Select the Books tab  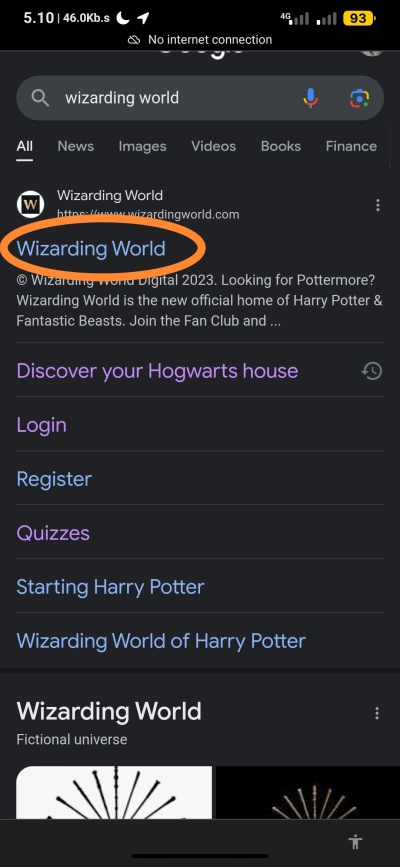click(x=281, y=146)
